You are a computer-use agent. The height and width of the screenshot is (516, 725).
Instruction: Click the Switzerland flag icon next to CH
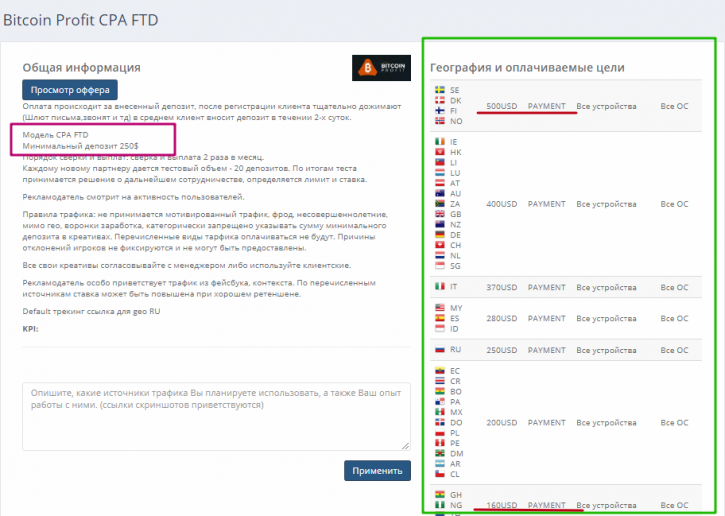440,245
